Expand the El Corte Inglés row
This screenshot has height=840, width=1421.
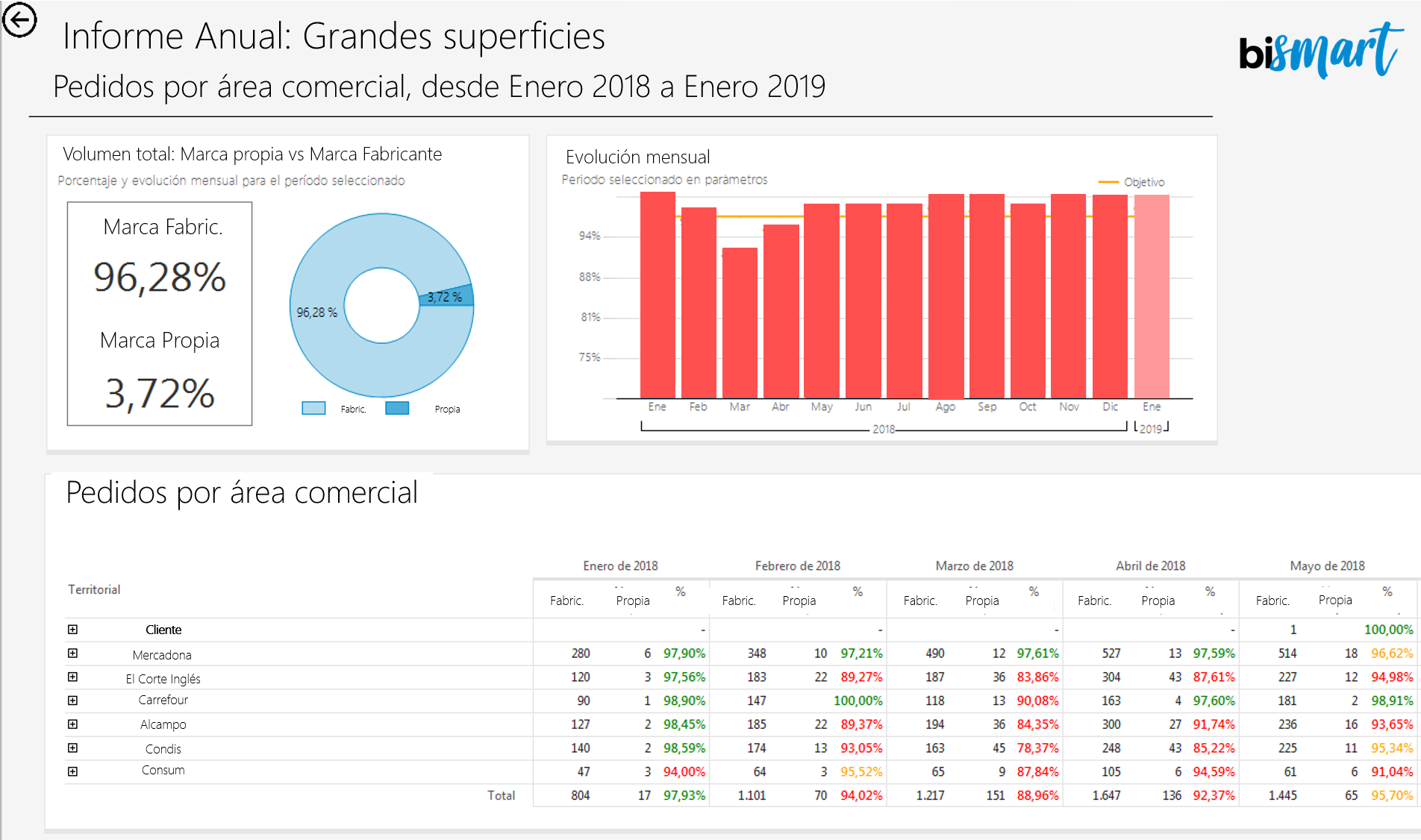[72, 677]
